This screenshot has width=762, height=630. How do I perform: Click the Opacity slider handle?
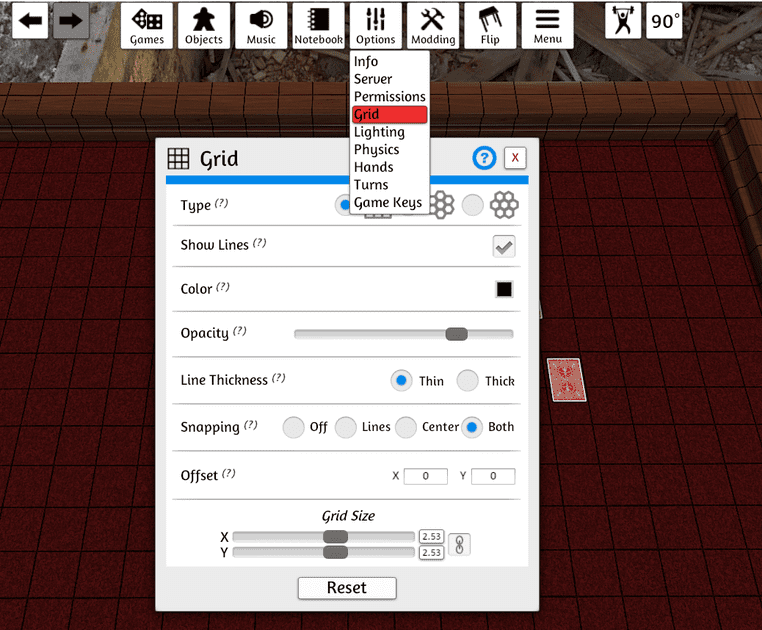coord(456,334)
